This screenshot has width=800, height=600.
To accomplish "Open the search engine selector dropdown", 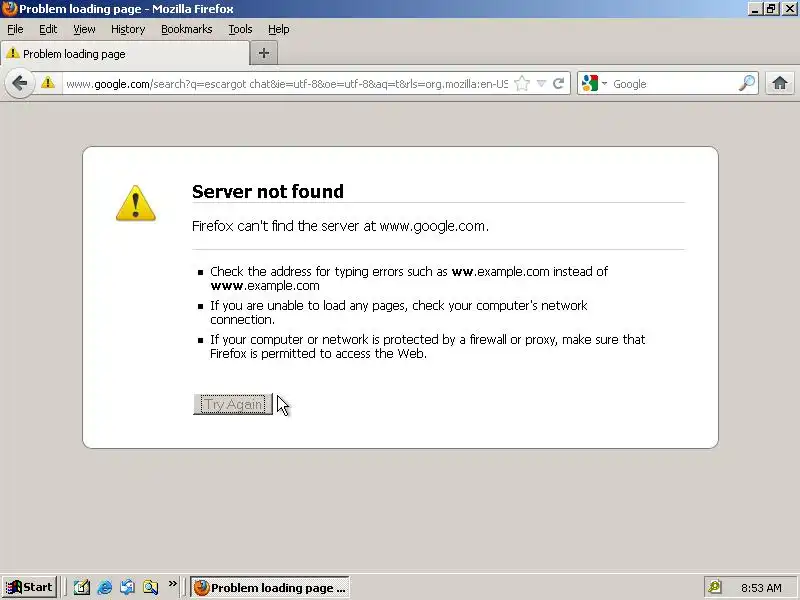I will [595, 83].
